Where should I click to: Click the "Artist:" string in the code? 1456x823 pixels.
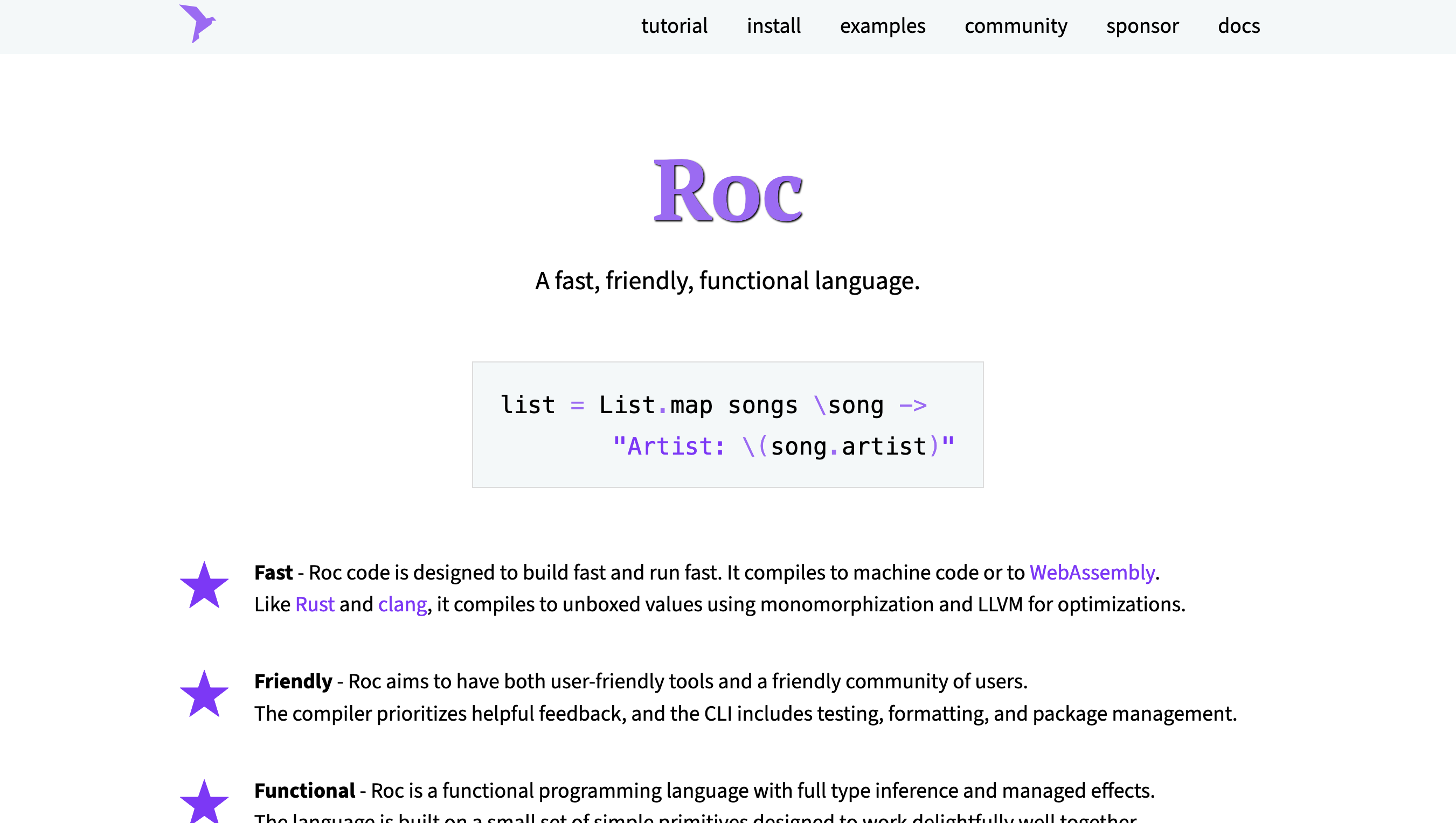tap(668, 447)
